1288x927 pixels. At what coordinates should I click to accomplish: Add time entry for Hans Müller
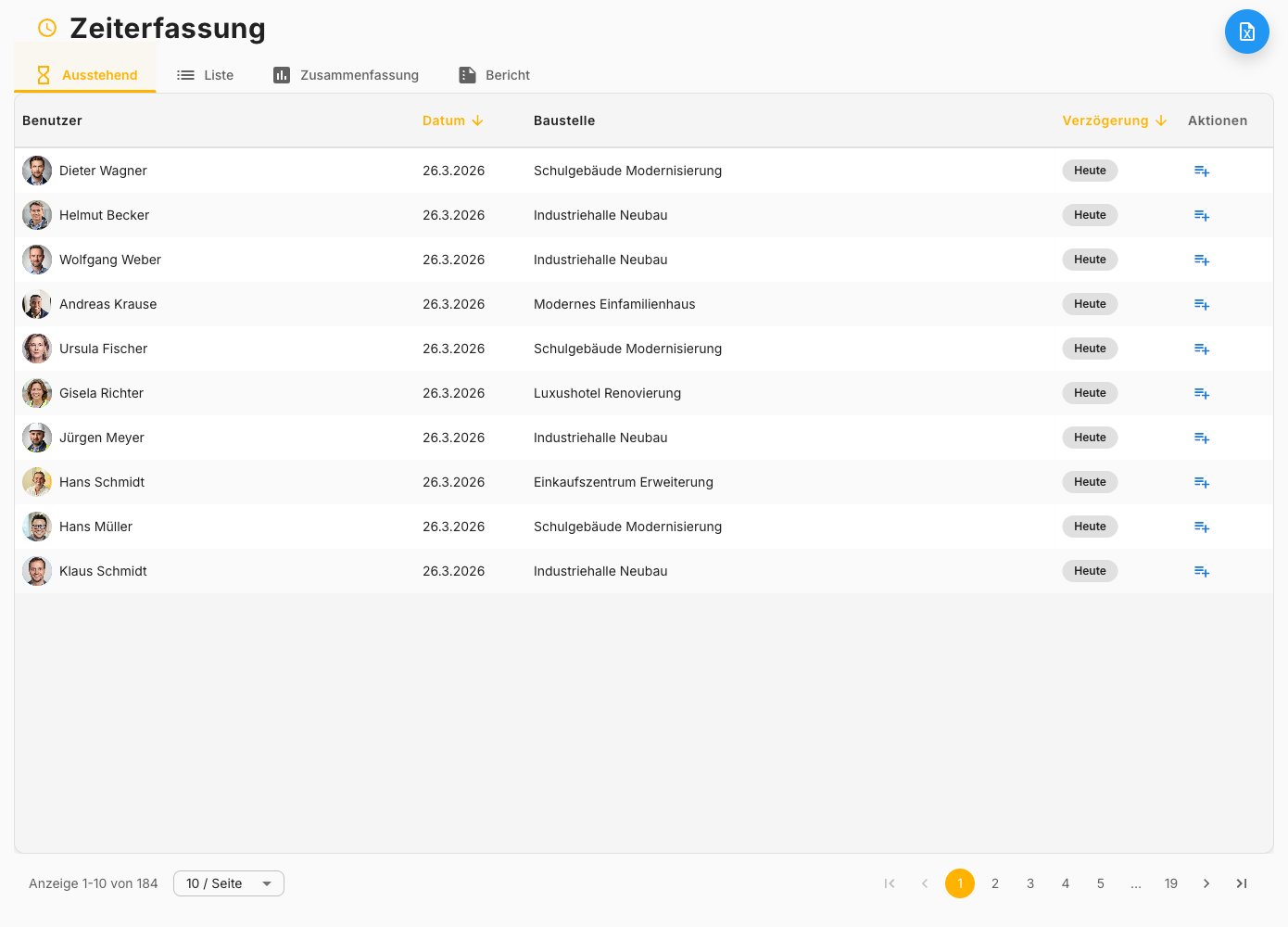click(x=1201, y=527)
